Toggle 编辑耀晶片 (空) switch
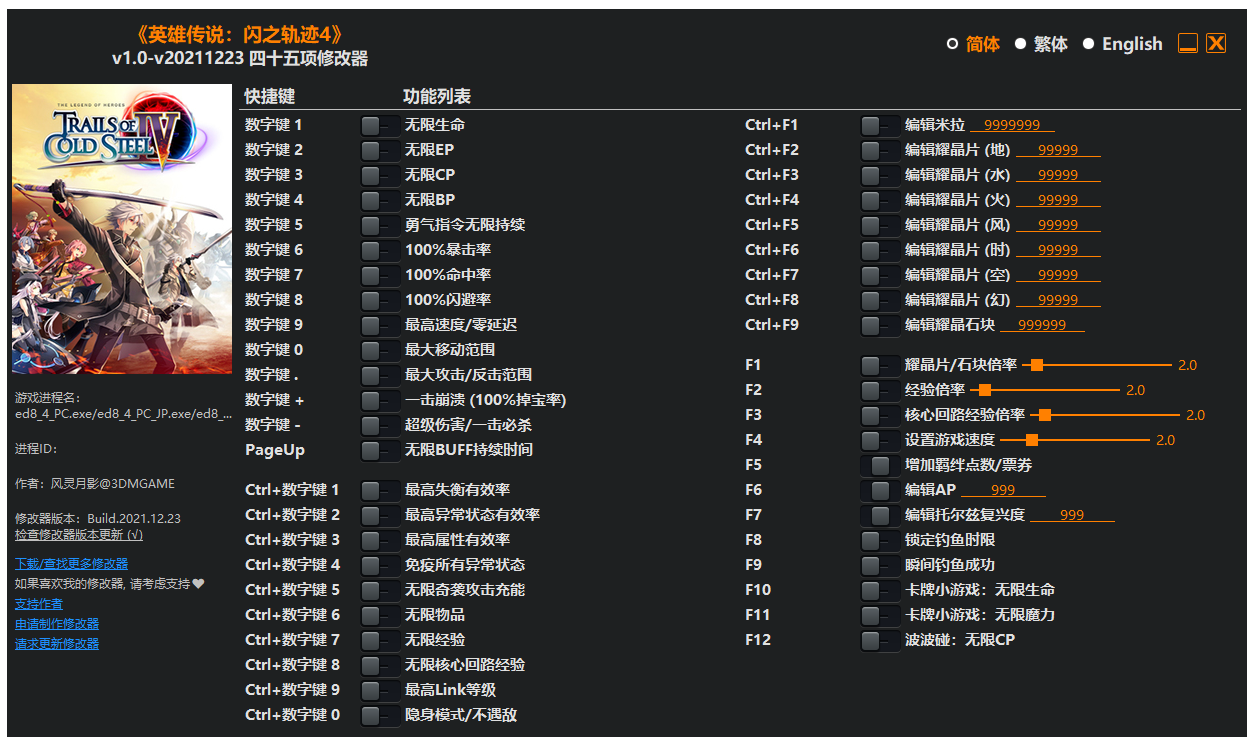This screenshot has width=1254, height=737. (880, 275)
